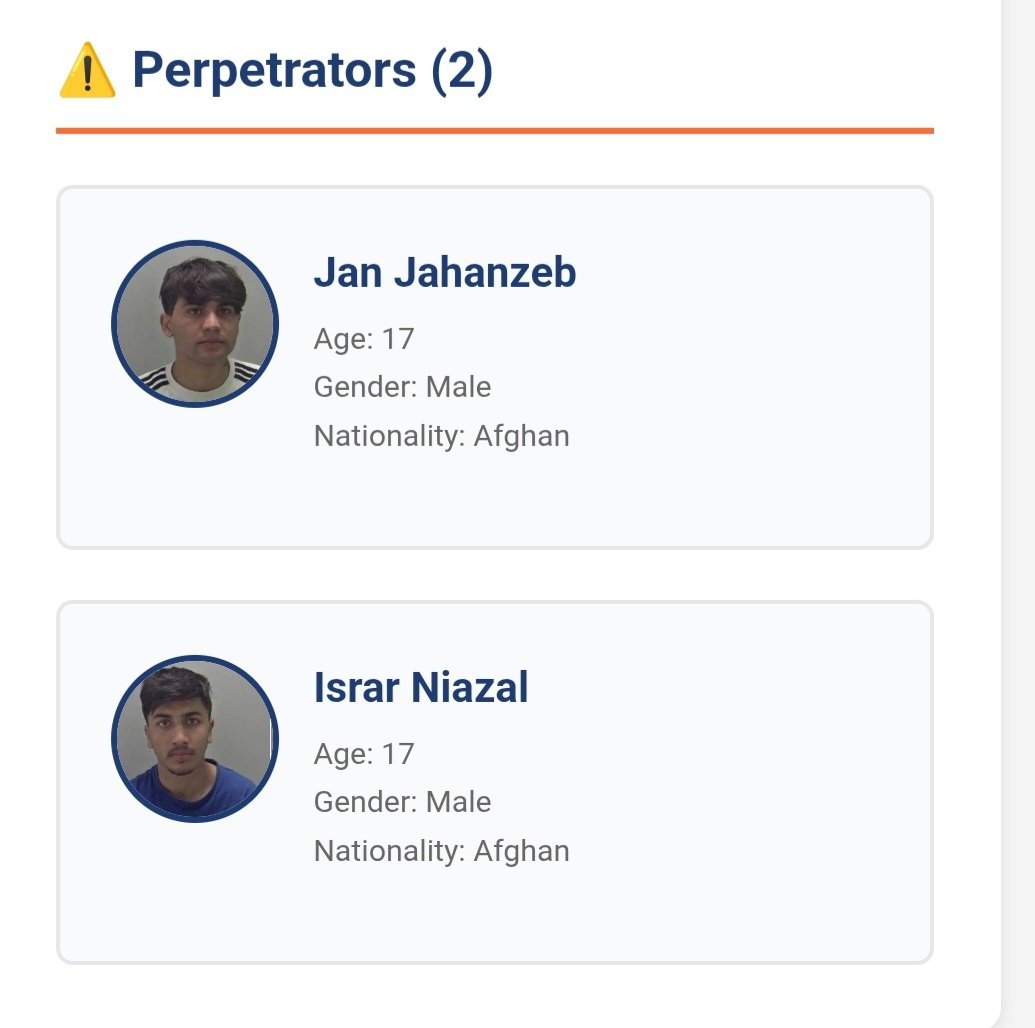
Task: Open Israr Niazal's profile photo
Action: 195,738
